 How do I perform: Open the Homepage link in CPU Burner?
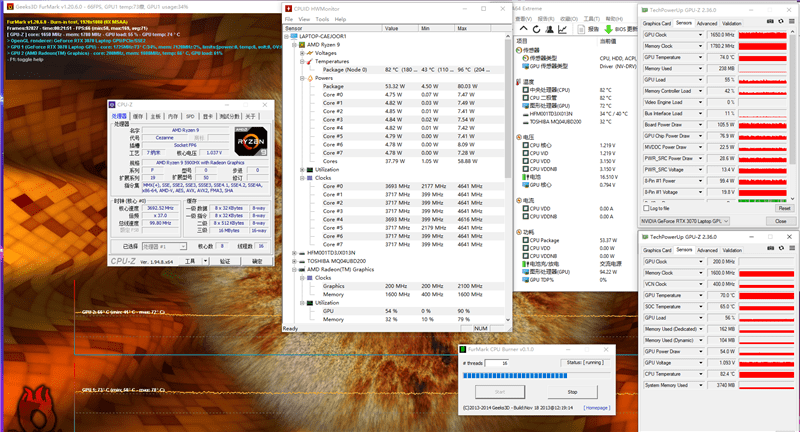(x=596, y=408)
